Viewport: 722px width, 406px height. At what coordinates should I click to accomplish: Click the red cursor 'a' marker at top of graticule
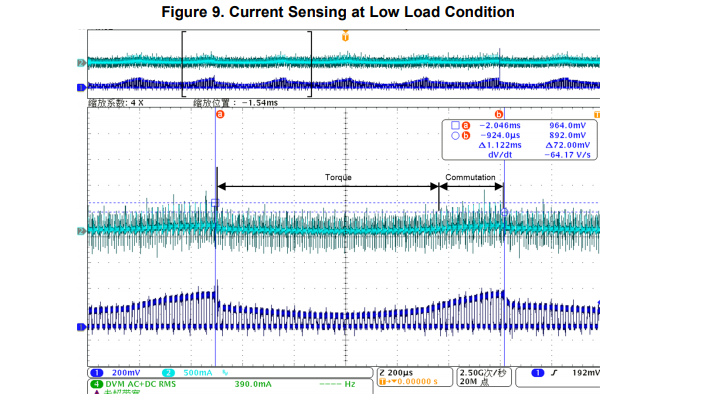point(220,114)
